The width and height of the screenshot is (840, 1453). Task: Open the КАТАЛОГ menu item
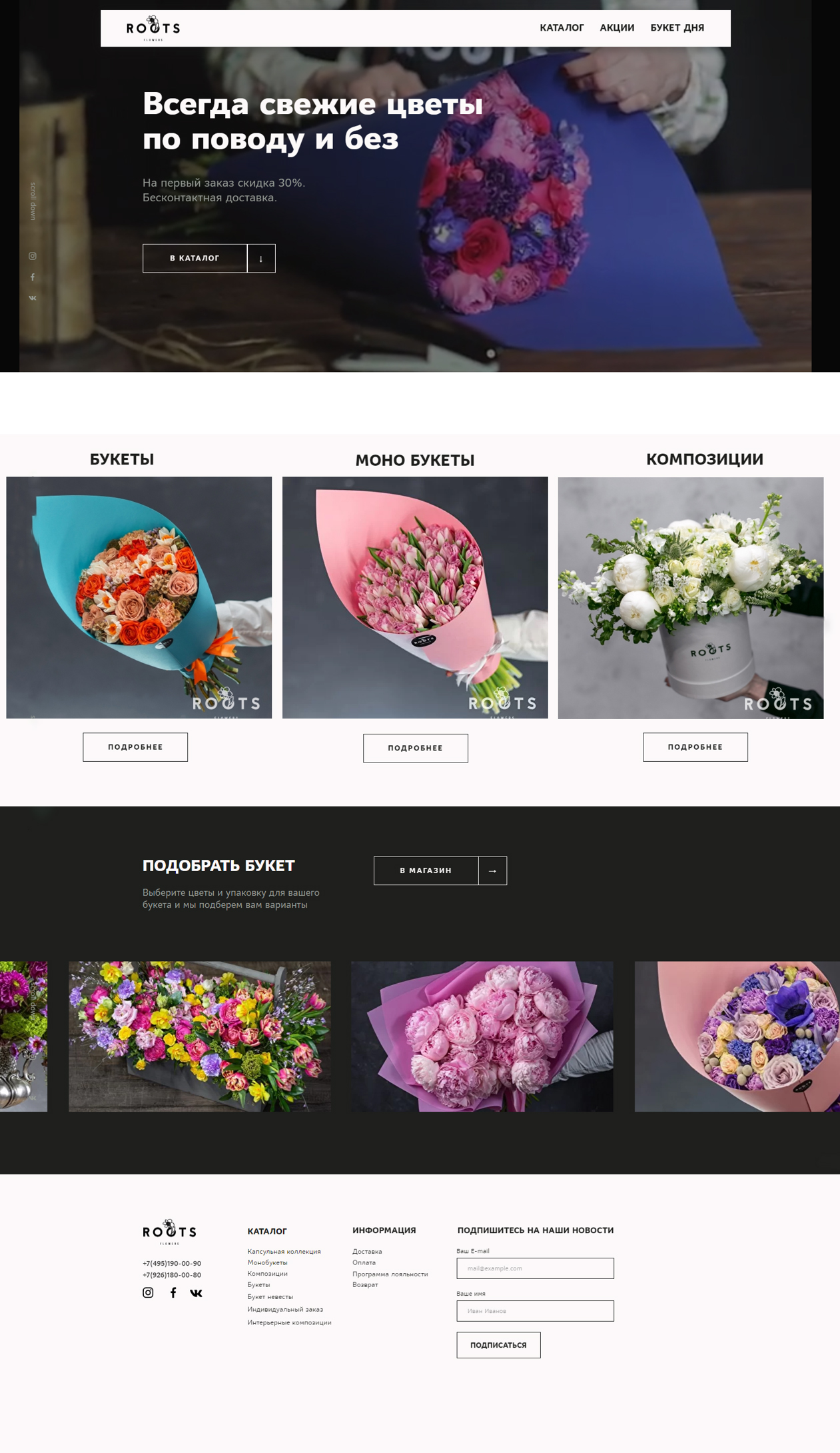click(562, 28)
